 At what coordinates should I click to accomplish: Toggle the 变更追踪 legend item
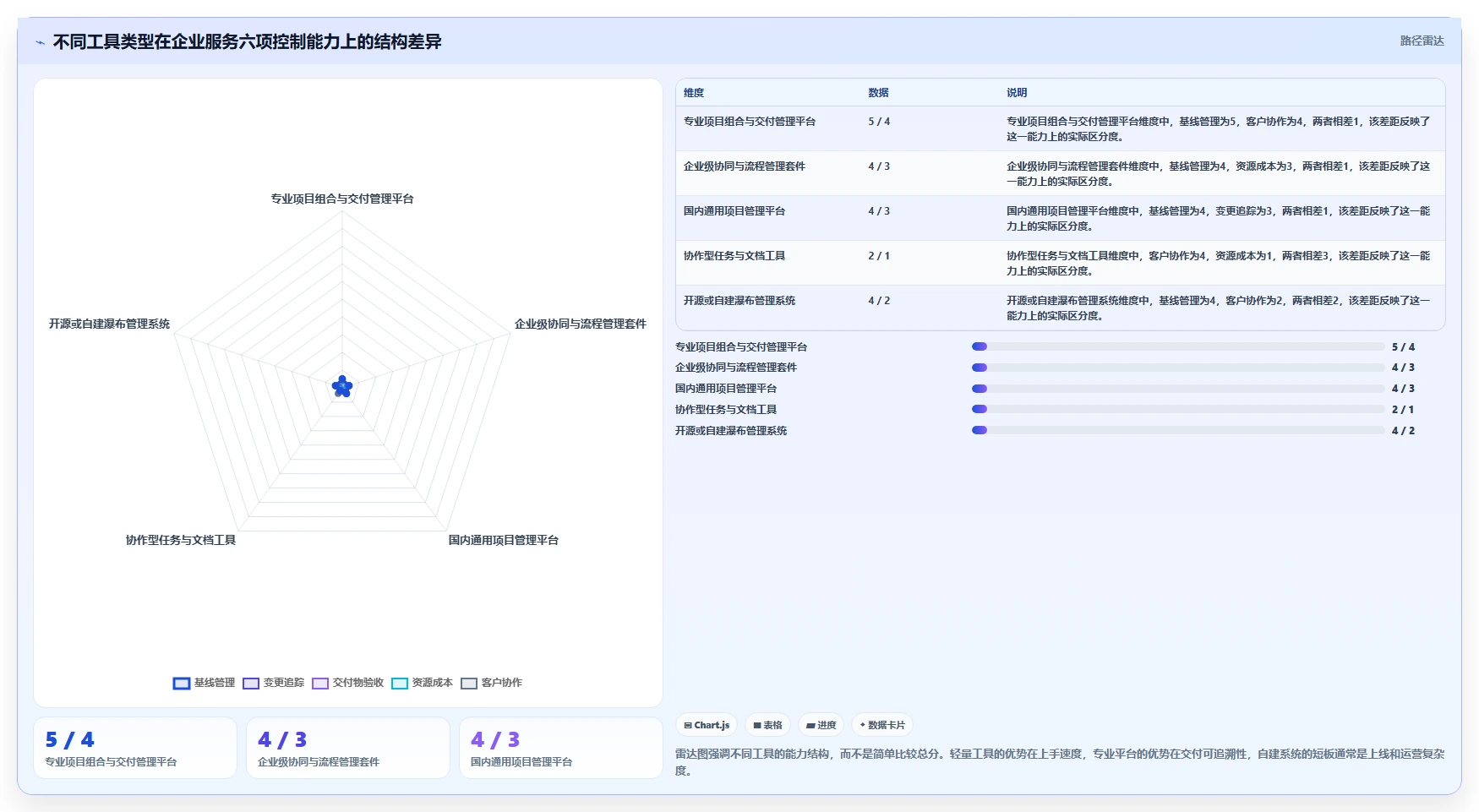pos(273,683)
